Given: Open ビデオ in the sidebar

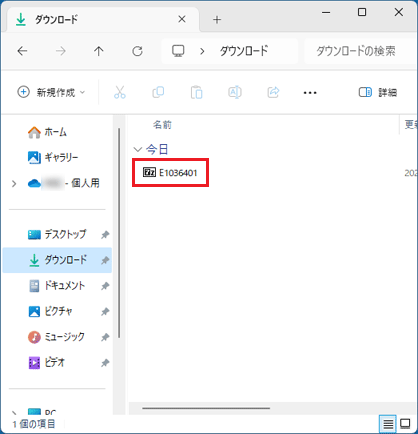Looking at the screenshot, I should pos(46,362).
